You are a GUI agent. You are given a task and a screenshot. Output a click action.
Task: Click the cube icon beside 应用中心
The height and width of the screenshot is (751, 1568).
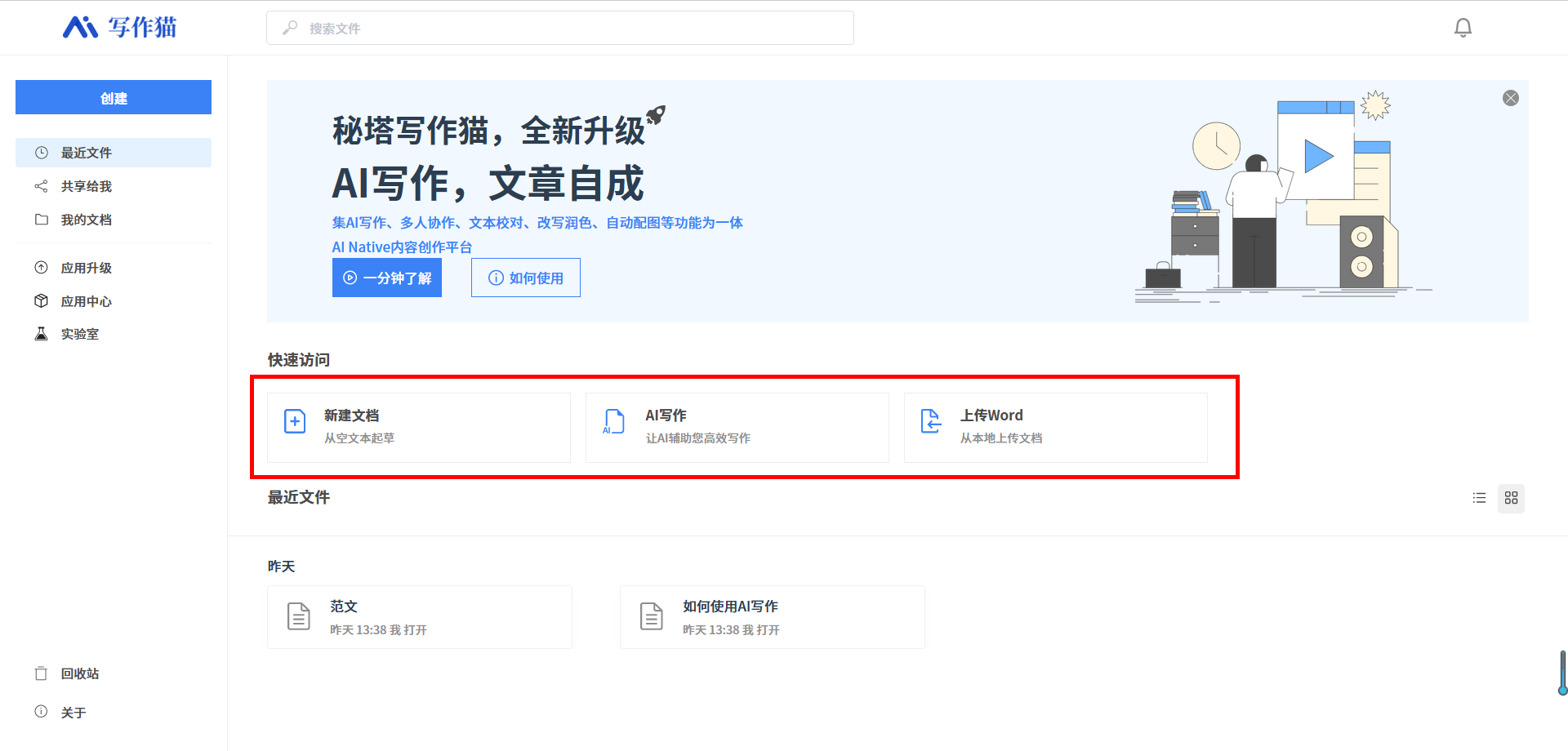pyautogui.click(x=42, y=301)
